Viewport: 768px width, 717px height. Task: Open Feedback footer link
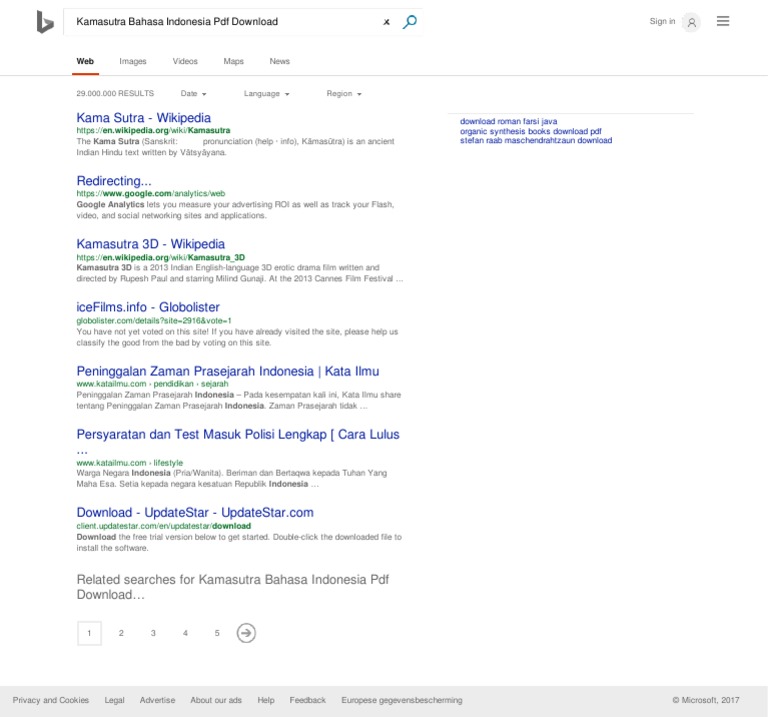click(x=308, y=700)
